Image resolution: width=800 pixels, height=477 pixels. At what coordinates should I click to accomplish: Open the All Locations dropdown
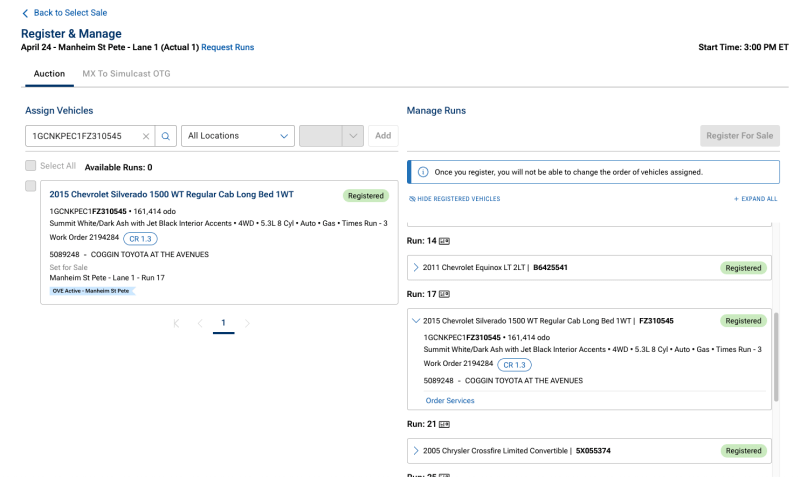[238, 136]
